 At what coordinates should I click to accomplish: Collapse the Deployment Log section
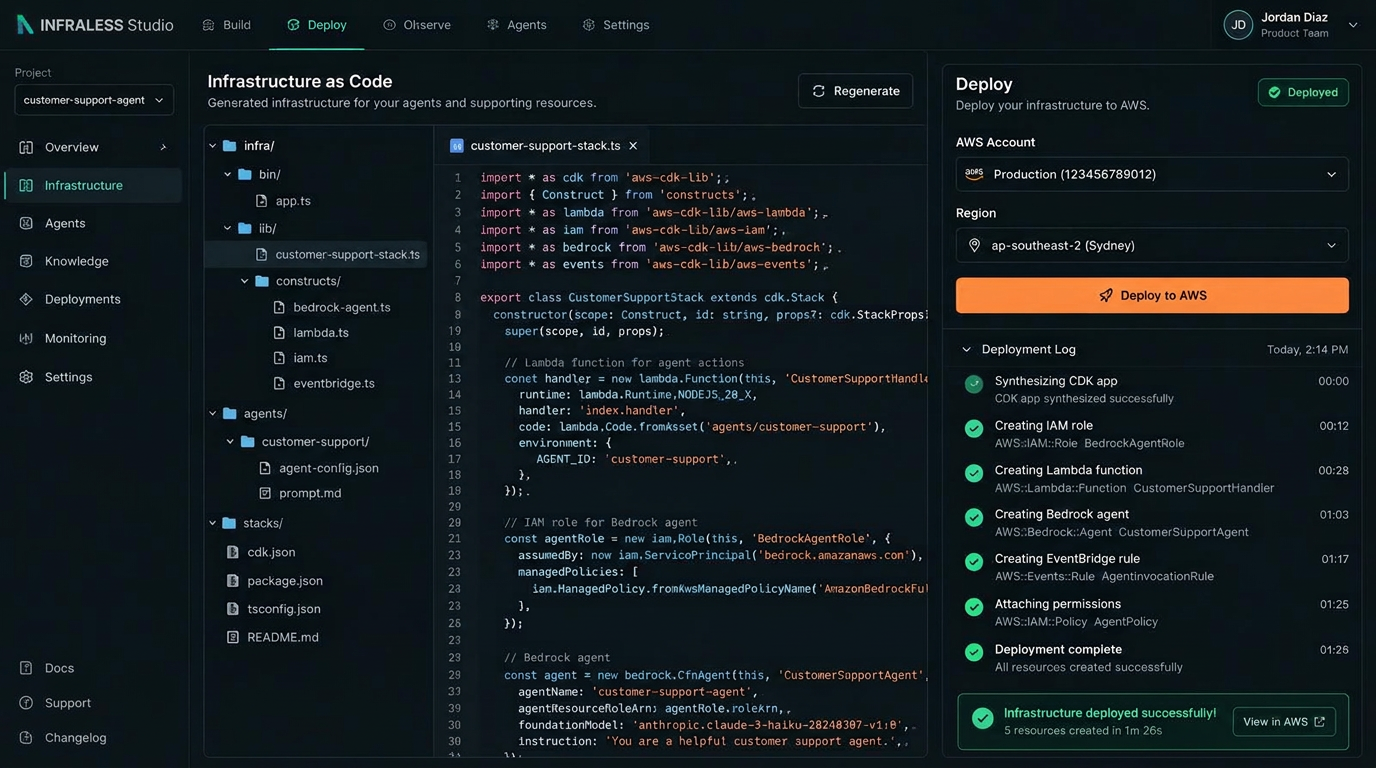click(x=966, y=350)
